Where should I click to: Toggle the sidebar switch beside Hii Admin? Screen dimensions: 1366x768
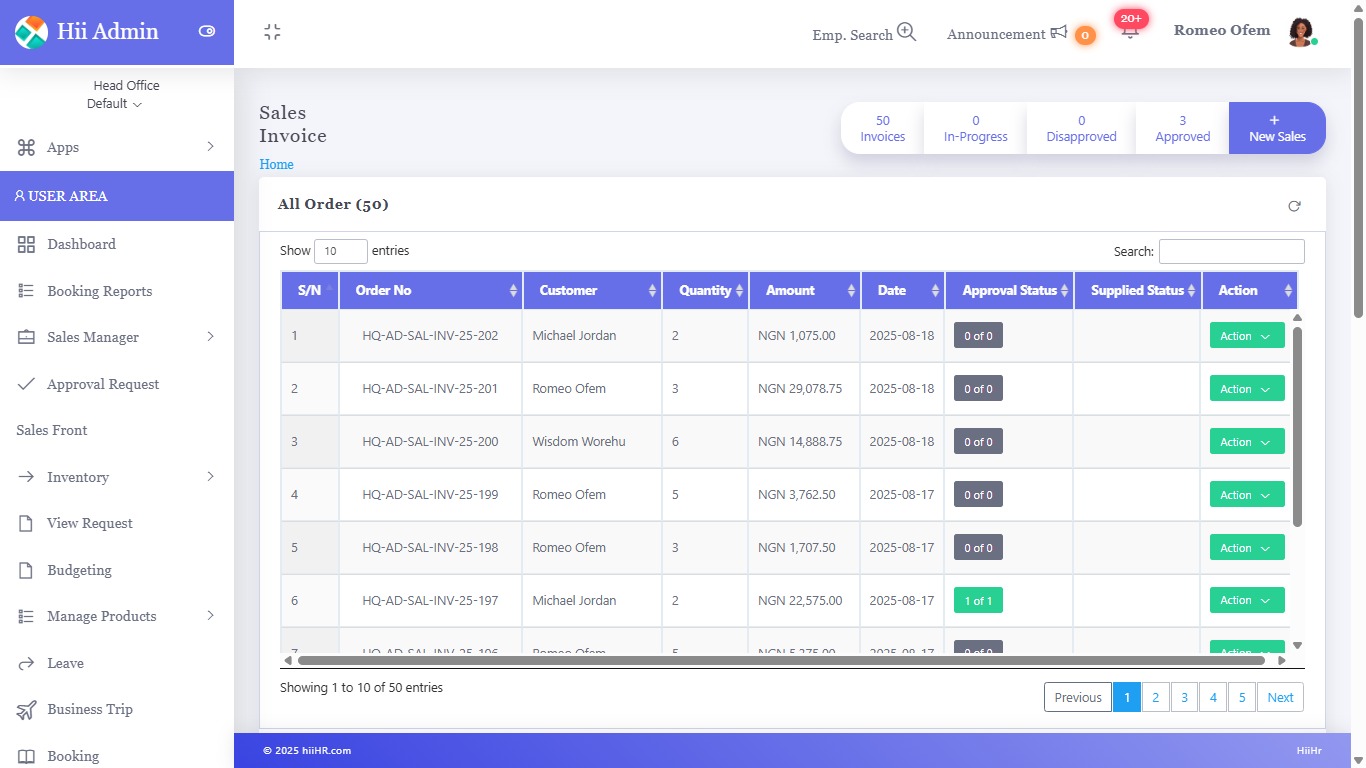pyautogui.click(x=207, y=31)
